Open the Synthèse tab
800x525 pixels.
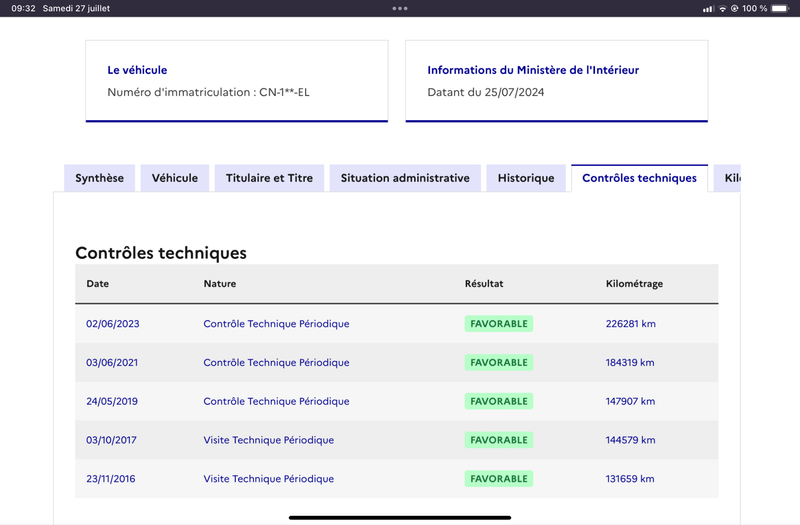pos(99,178)
